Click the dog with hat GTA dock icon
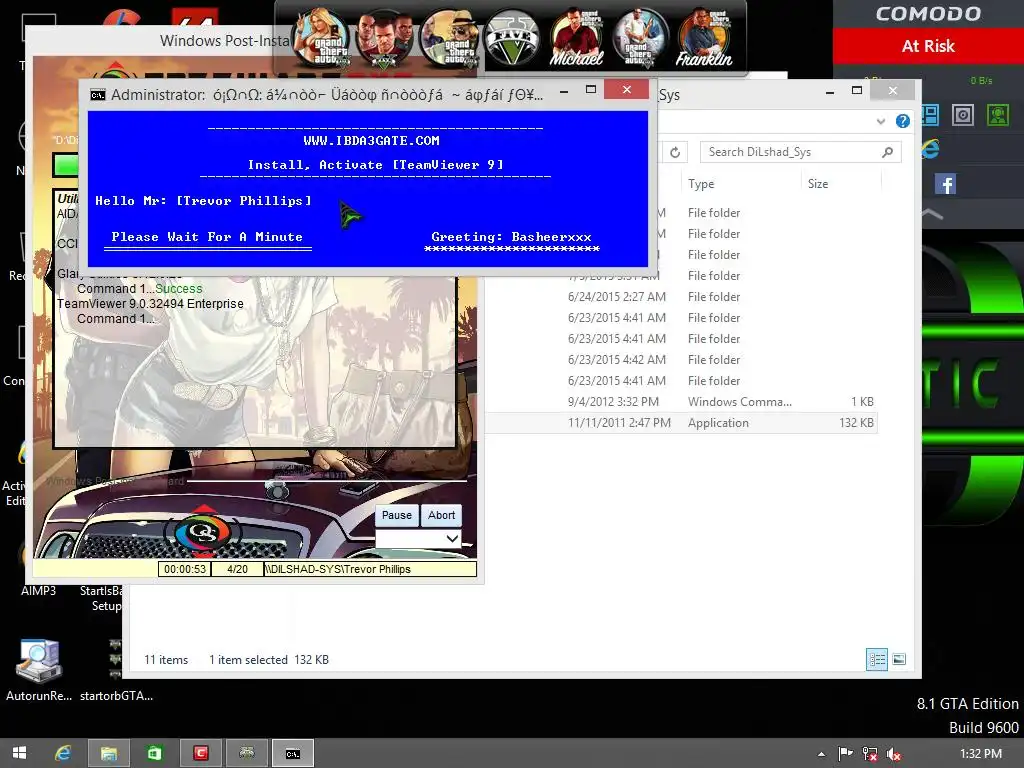This screenshot has height=768, width=1024. 449,38
